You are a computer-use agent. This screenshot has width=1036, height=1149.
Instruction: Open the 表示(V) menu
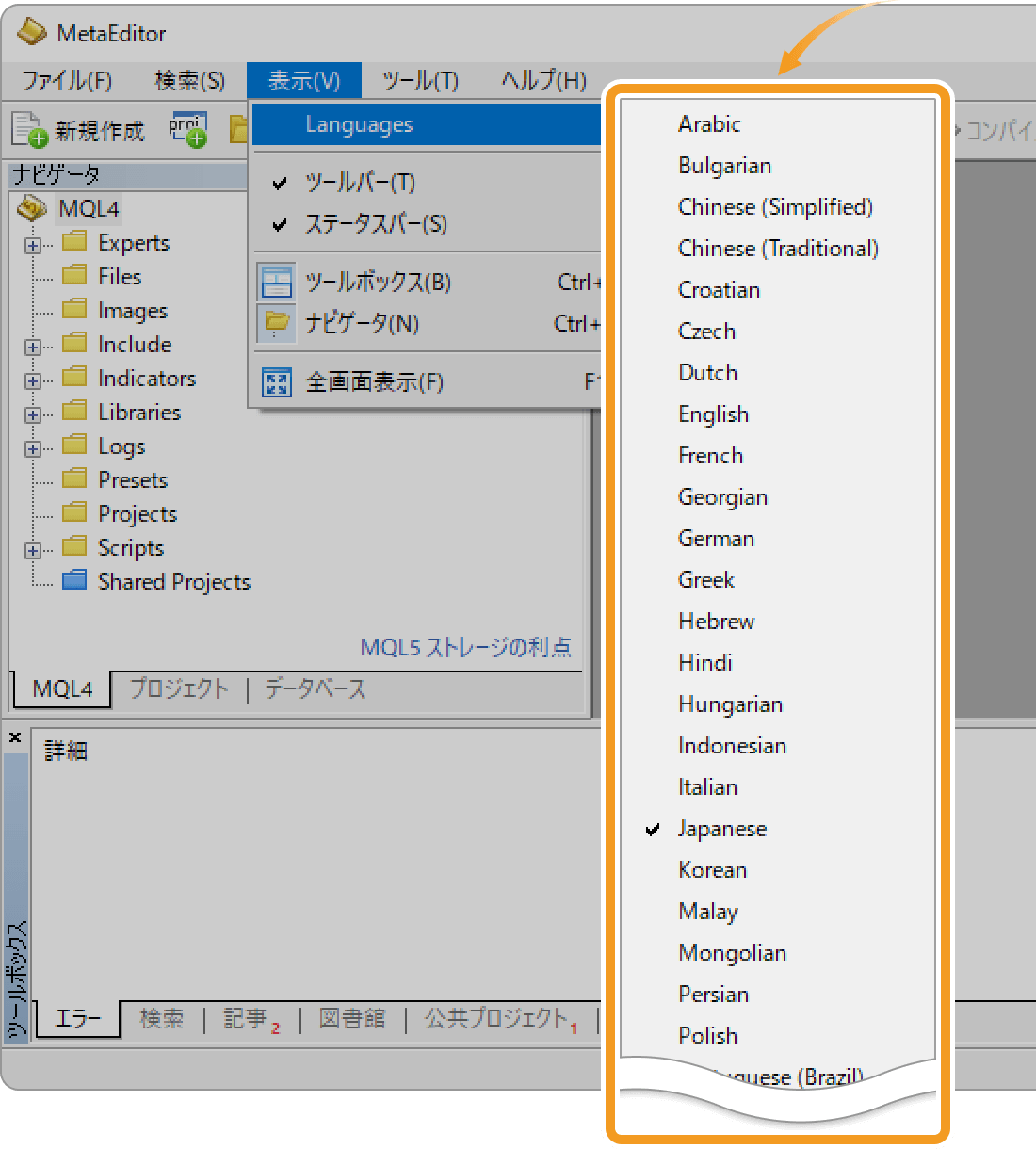pos(304,81)
